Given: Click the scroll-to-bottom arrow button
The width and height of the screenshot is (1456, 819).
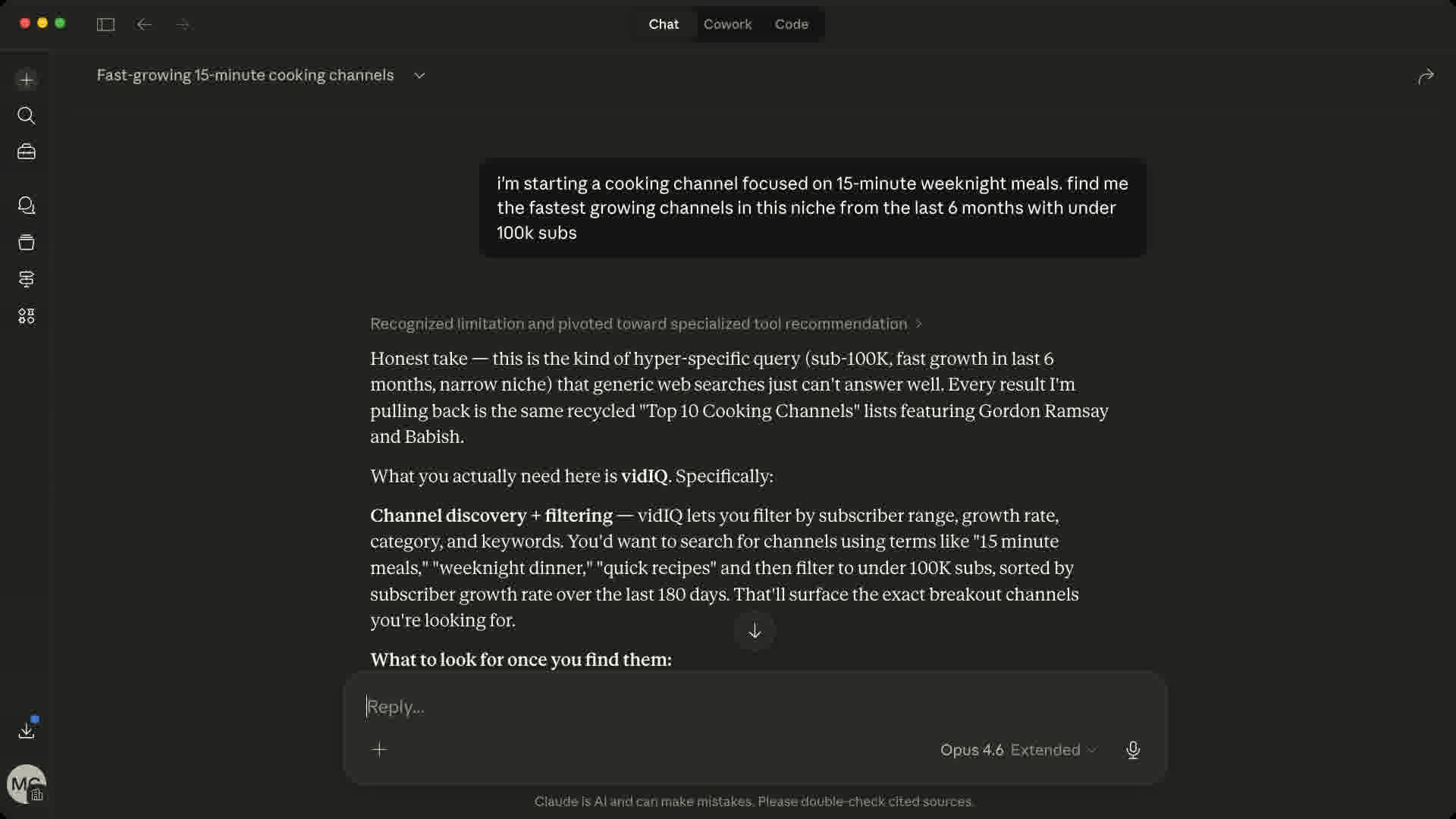Looking at the screenshot, I should [x=755, y=631].
